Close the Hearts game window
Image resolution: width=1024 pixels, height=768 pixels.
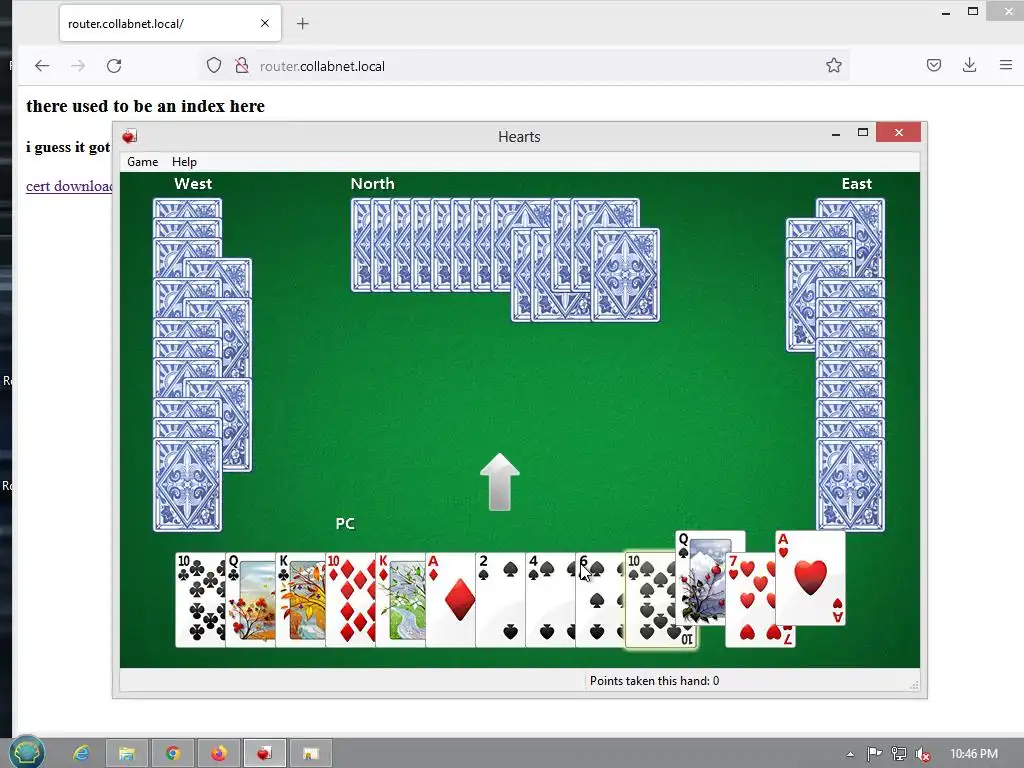tap(899, 133)
